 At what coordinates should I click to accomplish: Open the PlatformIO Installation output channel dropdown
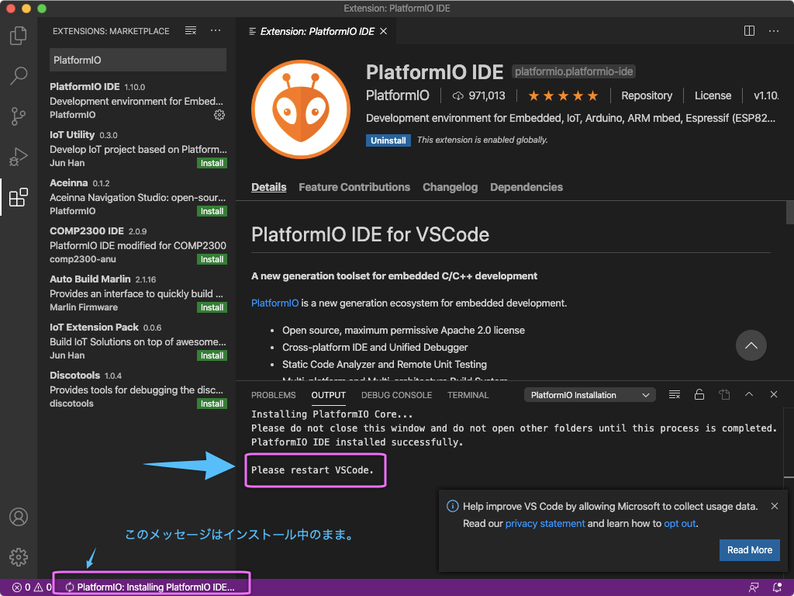coord(590,395)
